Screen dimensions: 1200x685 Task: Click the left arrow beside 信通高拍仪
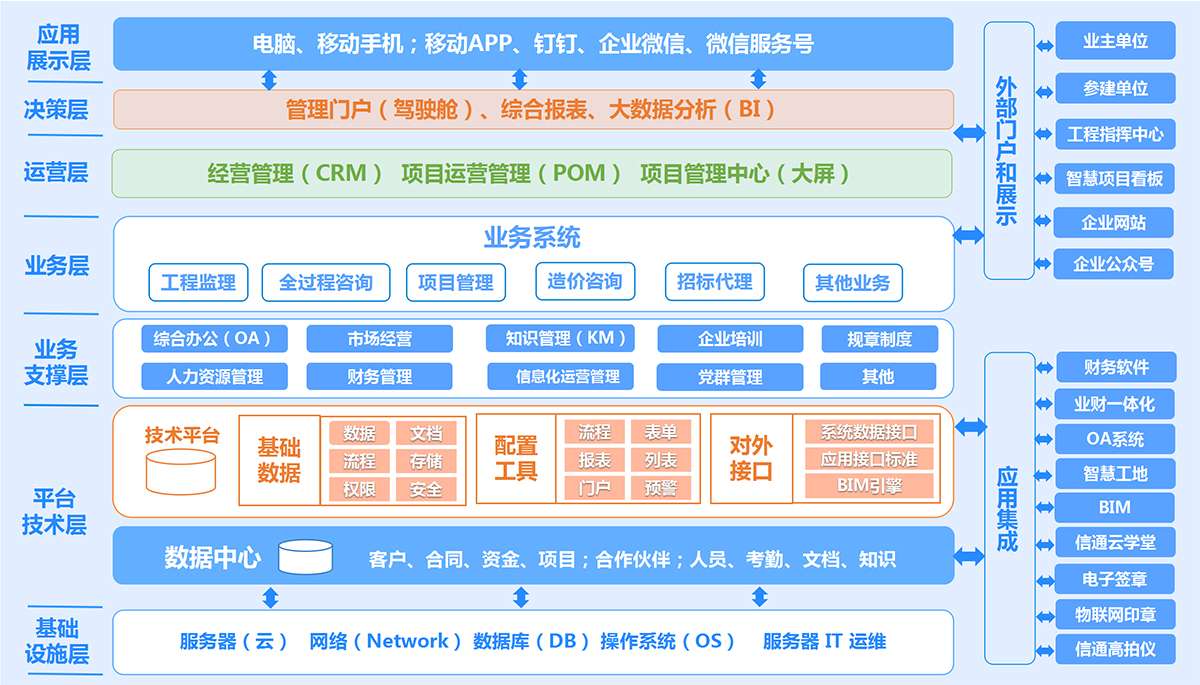1045,649
